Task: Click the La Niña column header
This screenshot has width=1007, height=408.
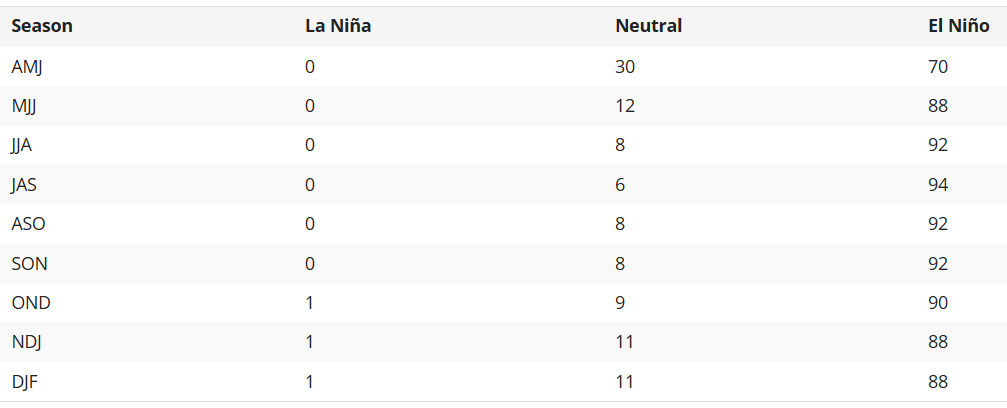Action: point(338,26)
